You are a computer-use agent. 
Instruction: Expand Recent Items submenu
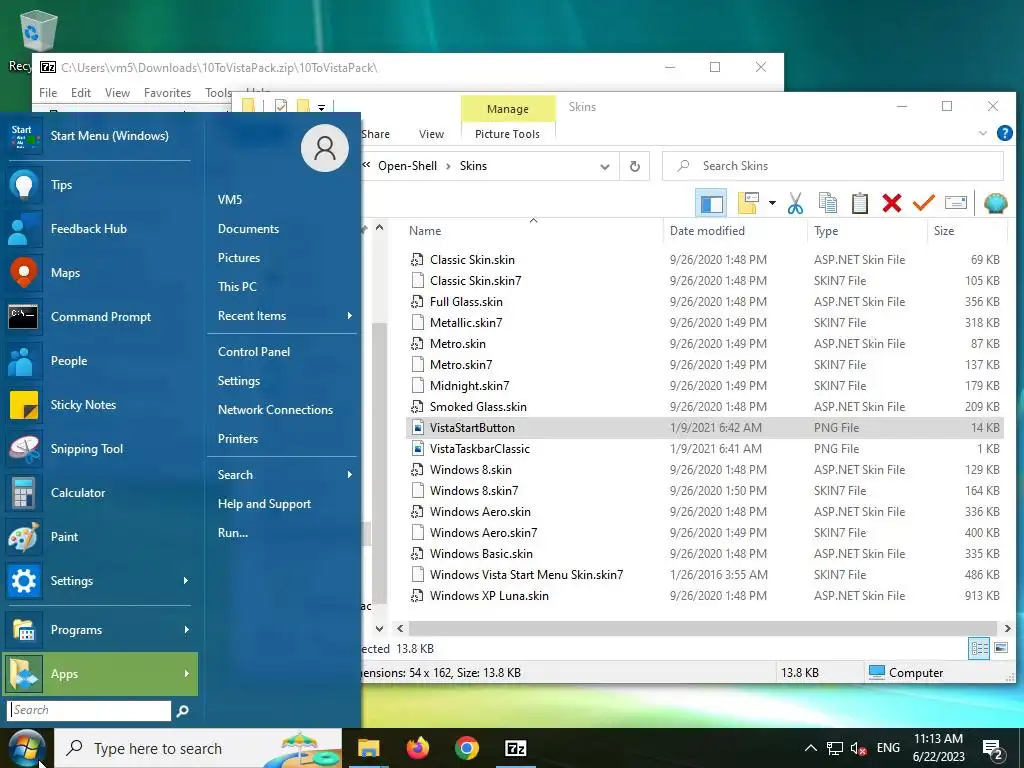pos(282,316)
